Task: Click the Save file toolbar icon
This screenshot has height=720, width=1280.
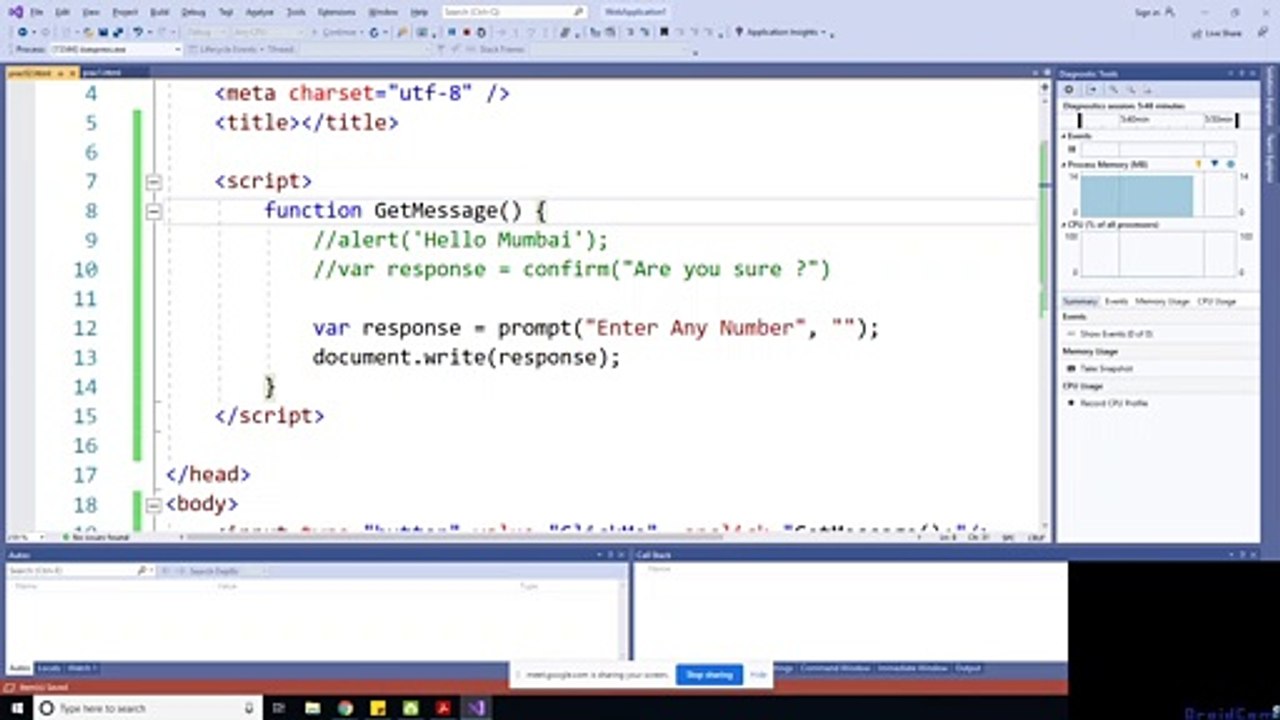Action: [x=103, y=32]
